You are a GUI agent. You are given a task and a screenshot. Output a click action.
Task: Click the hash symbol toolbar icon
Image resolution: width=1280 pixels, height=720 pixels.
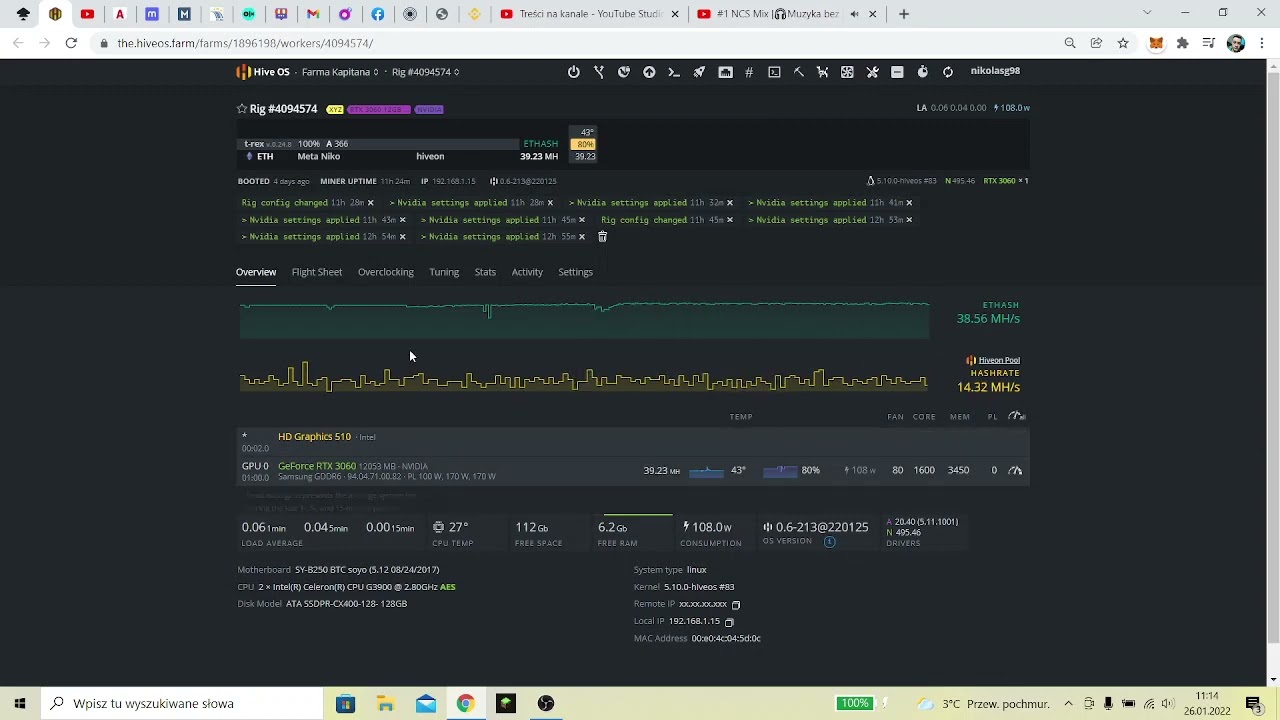click(749, 72)
